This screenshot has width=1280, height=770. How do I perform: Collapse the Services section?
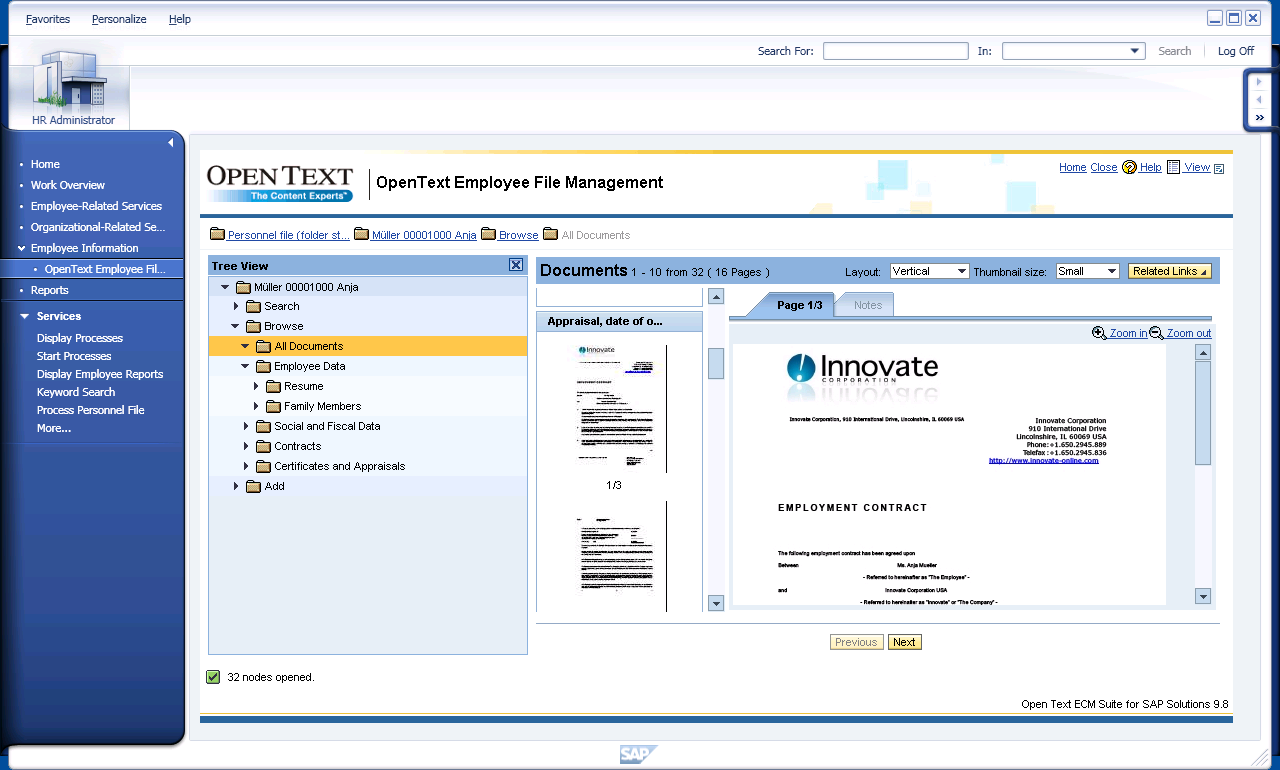(25, 316)
